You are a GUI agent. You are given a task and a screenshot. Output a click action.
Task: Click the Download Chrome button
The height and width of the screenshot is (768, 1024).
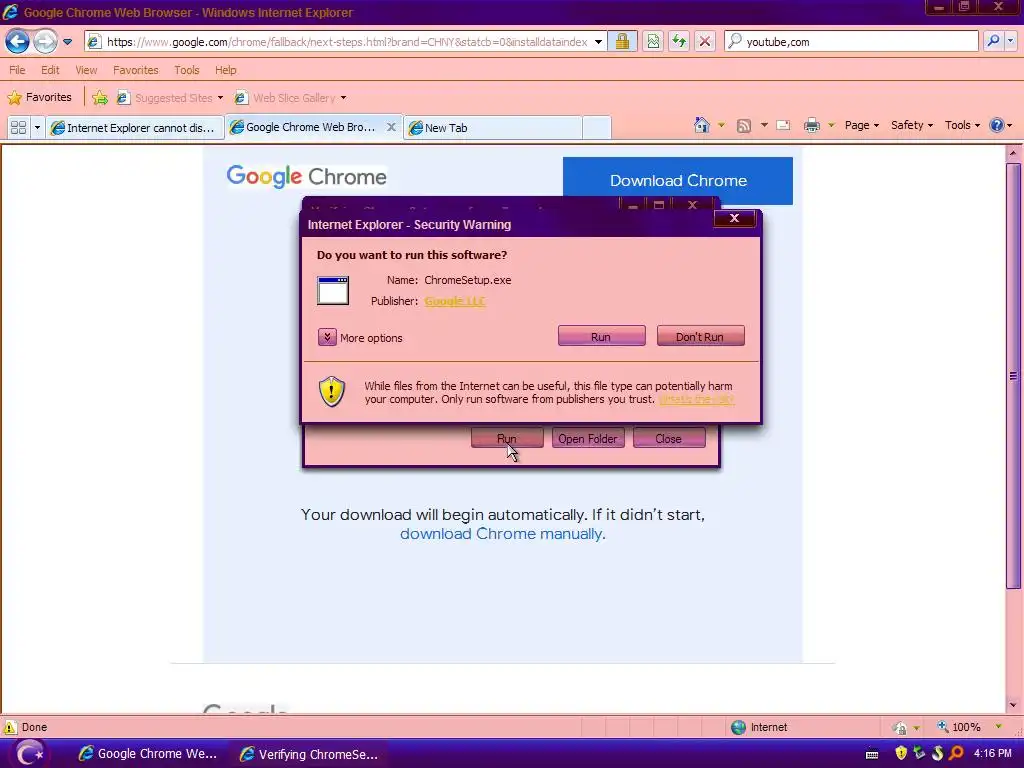(x=678, y=180)
